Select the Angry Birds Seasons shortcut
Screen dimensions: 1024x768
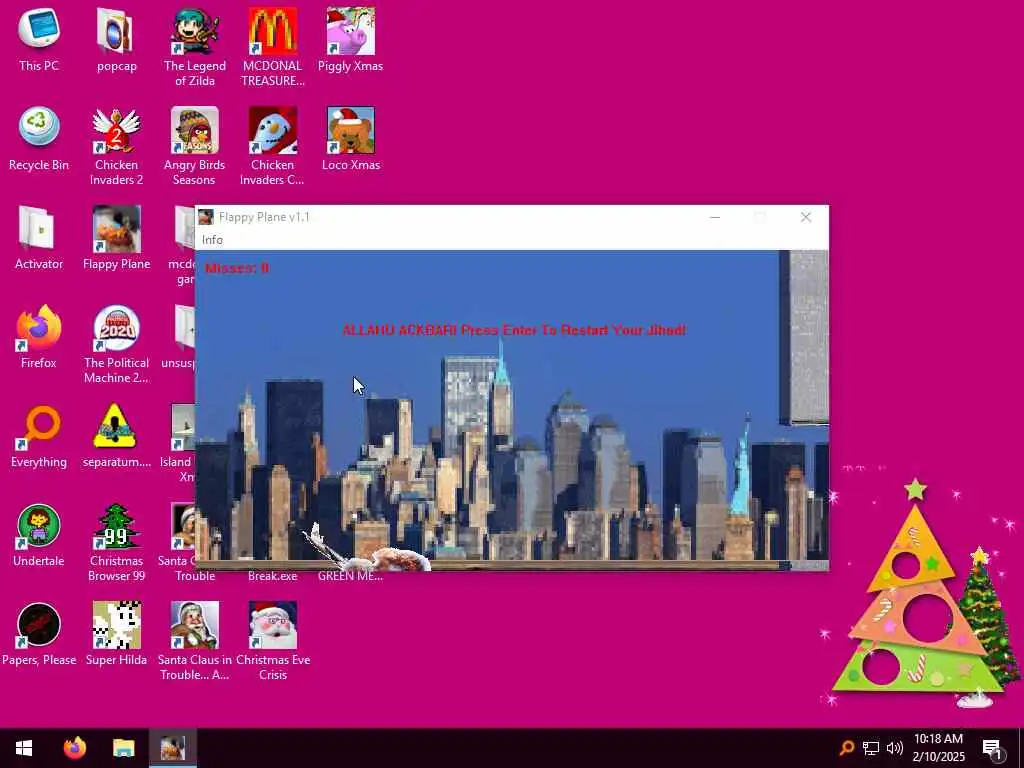click(195, 146)
